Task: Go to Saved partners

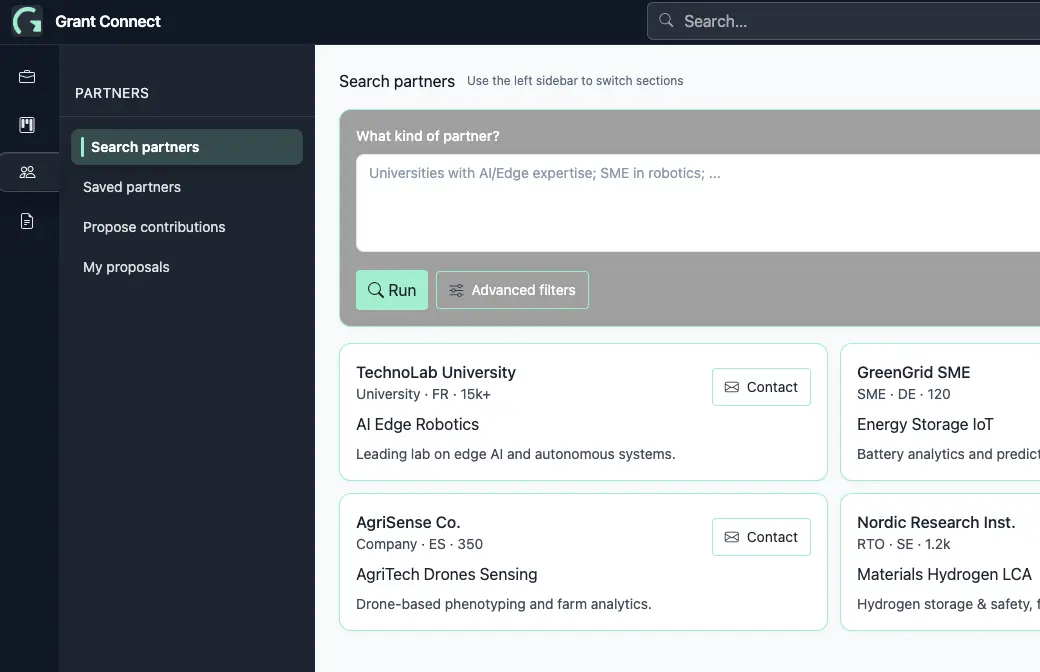Action: (x=132, y=187)
